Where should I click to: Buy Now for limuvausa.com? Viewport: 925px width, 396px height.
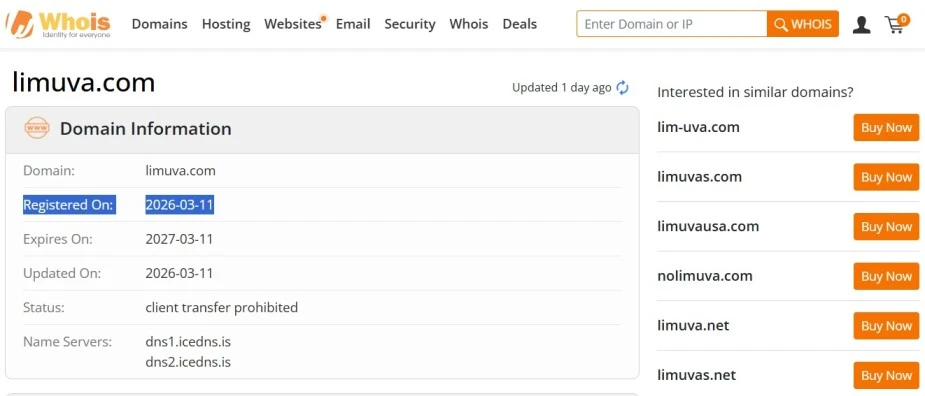tap(886, 227)
